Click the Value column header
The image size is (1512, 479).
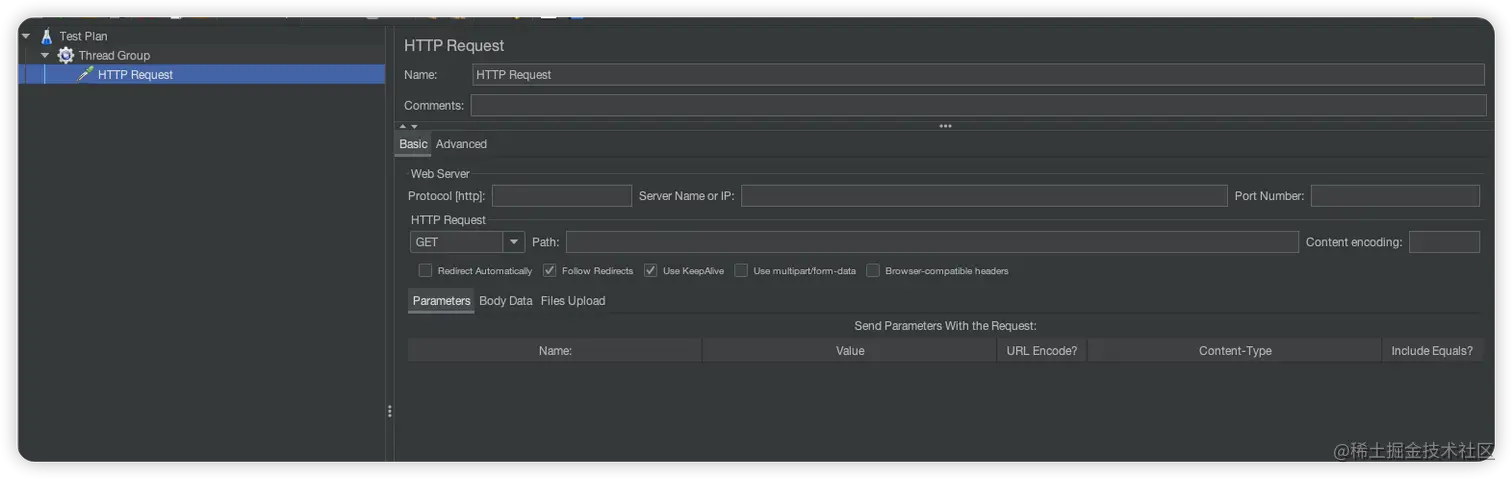pyautogui.click(x=850, y=351)
